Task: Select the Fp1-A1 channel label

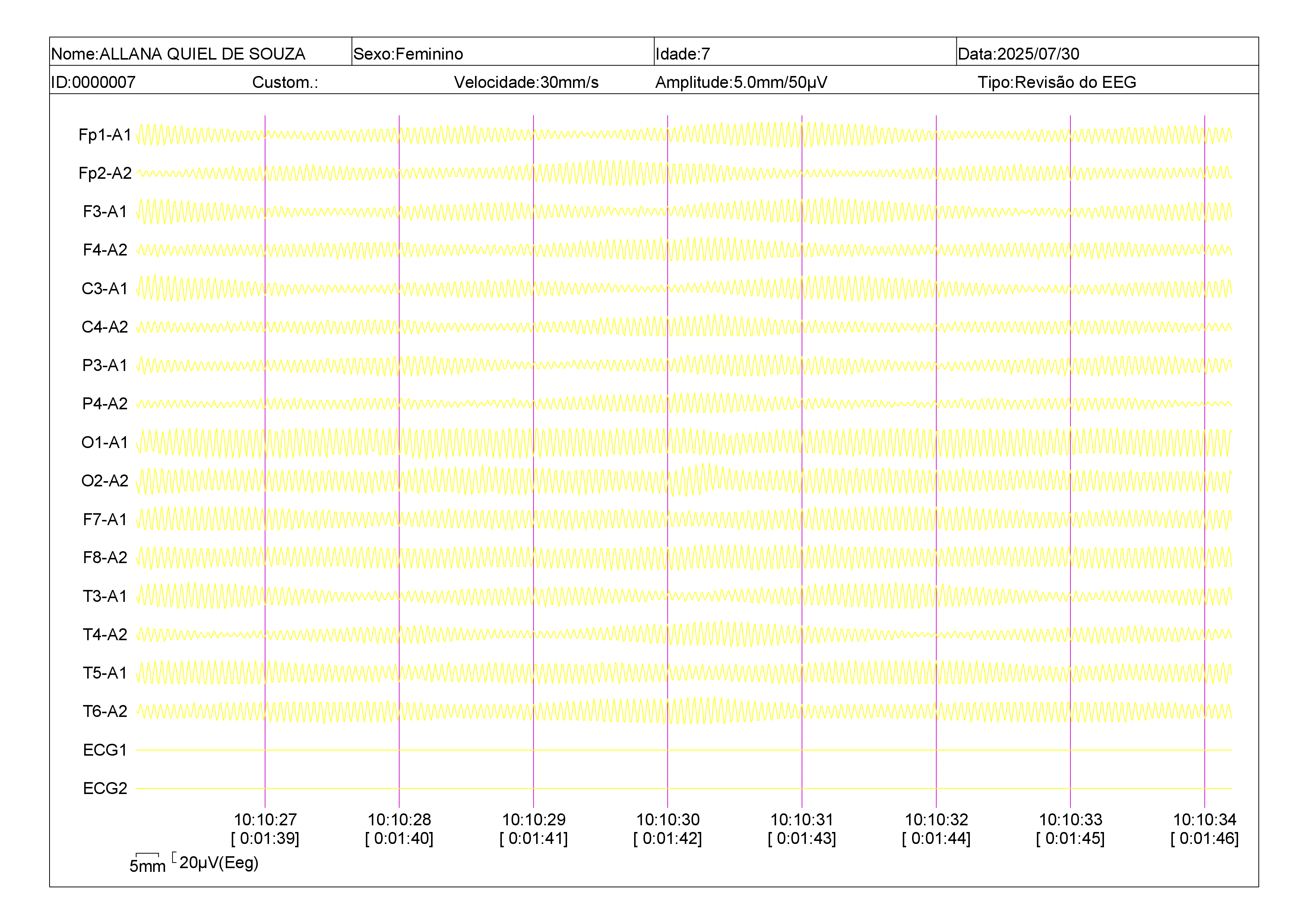Action: pyautogui.click(x=105, y=136)
